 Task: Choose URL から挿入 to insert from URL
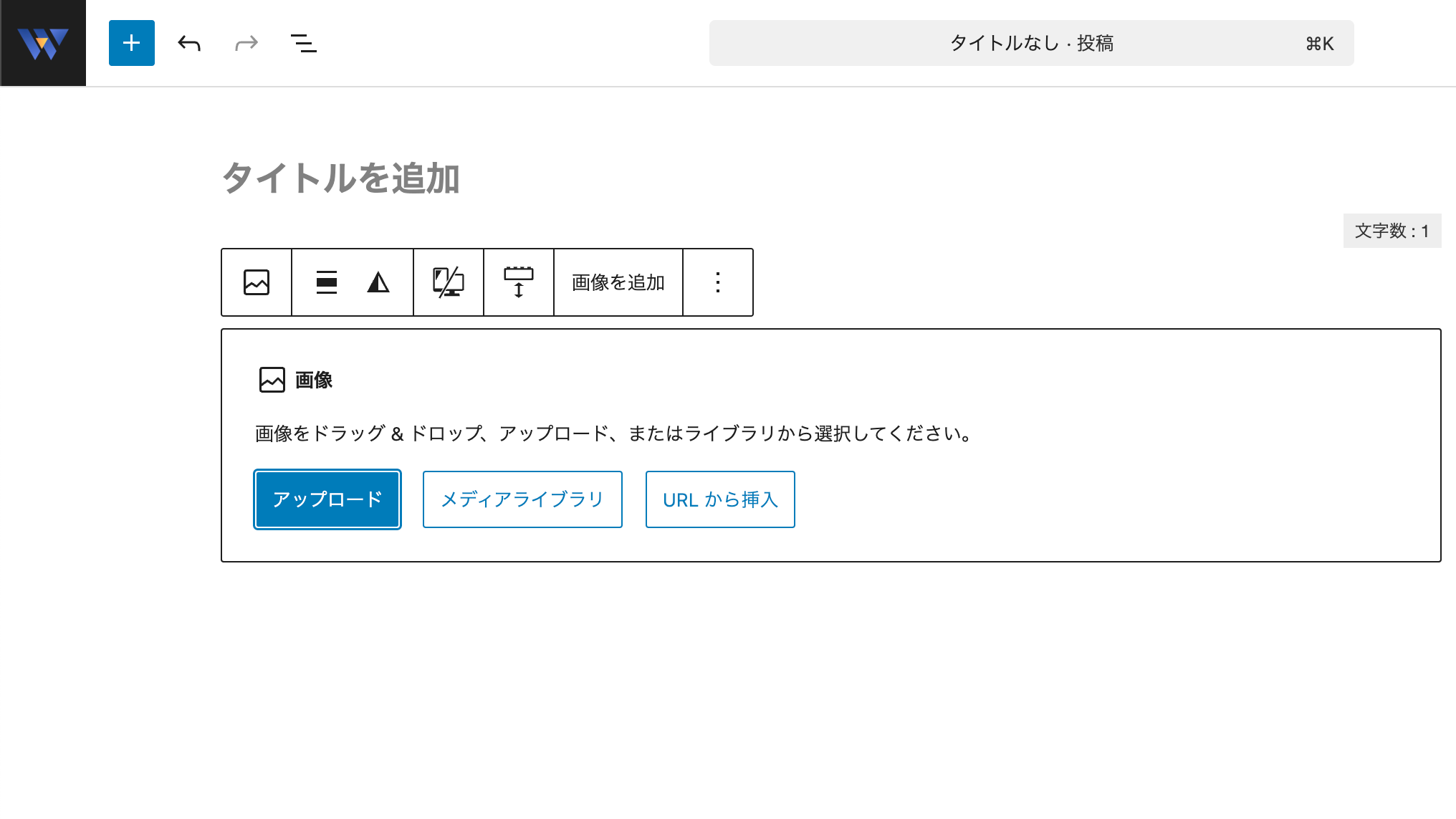[x=720, y=499]
